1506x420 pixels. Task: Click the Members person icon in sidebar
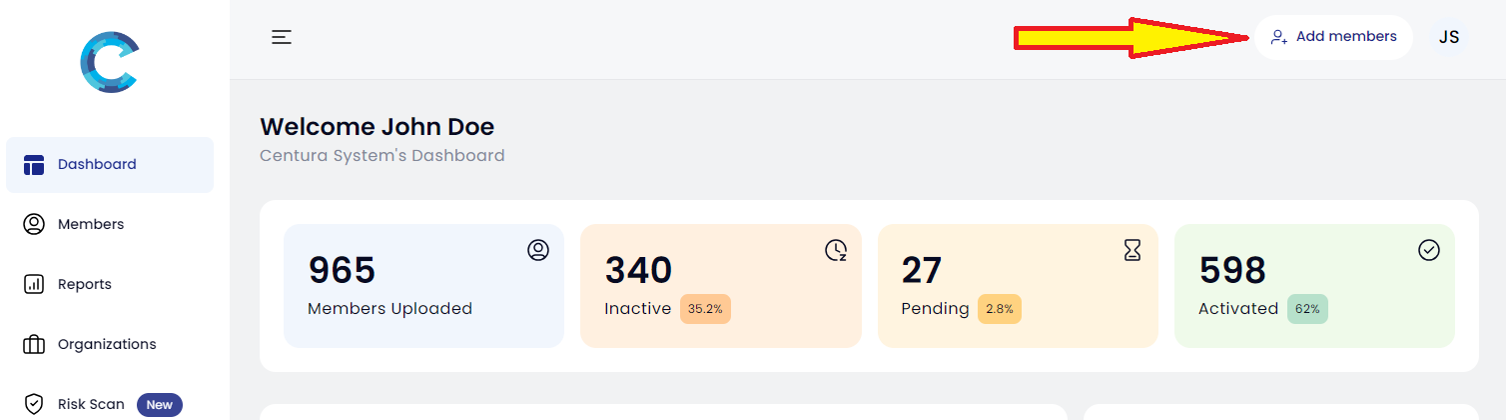tap(34, 224)
